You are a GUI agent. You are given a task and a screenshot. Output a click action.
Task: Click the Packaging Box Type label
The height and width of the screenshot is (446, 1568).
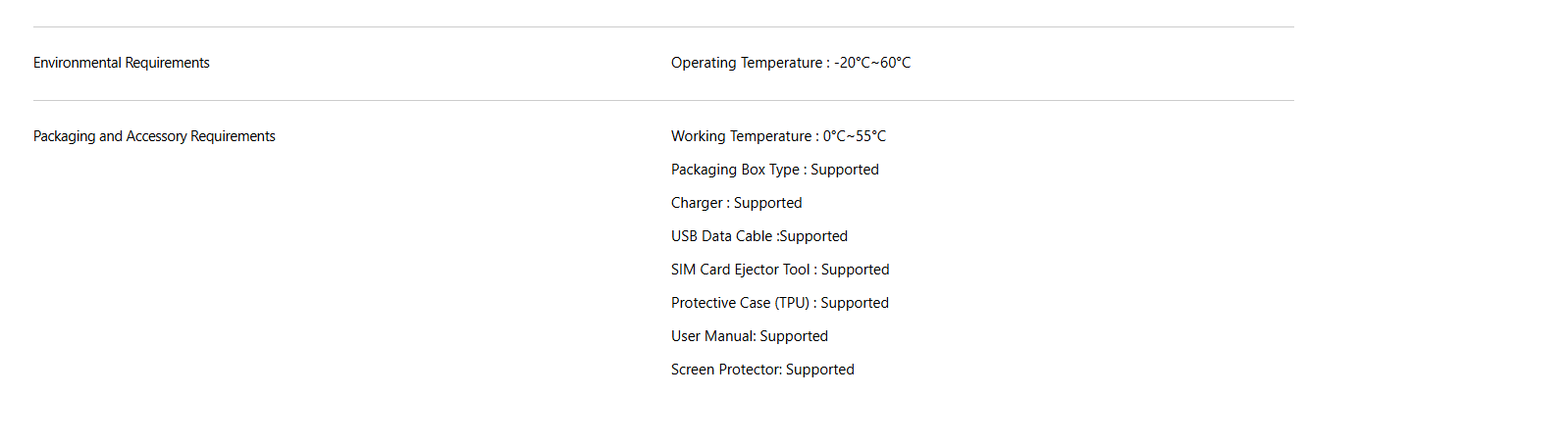(x=735, y=170)
